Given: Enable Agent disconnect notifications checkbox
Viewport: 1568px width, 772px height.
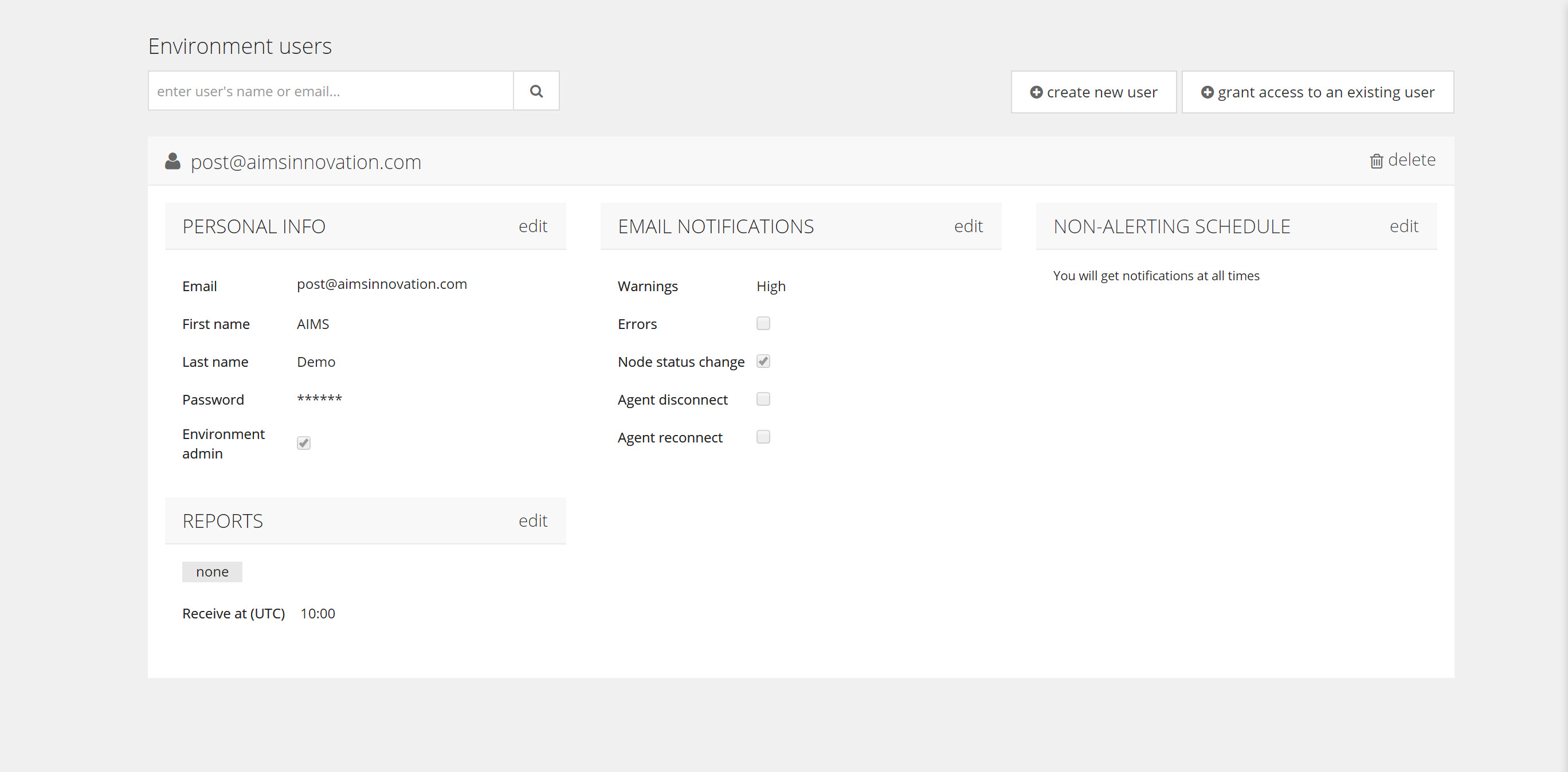Looking at the screenshot, I should coord(763,399).
